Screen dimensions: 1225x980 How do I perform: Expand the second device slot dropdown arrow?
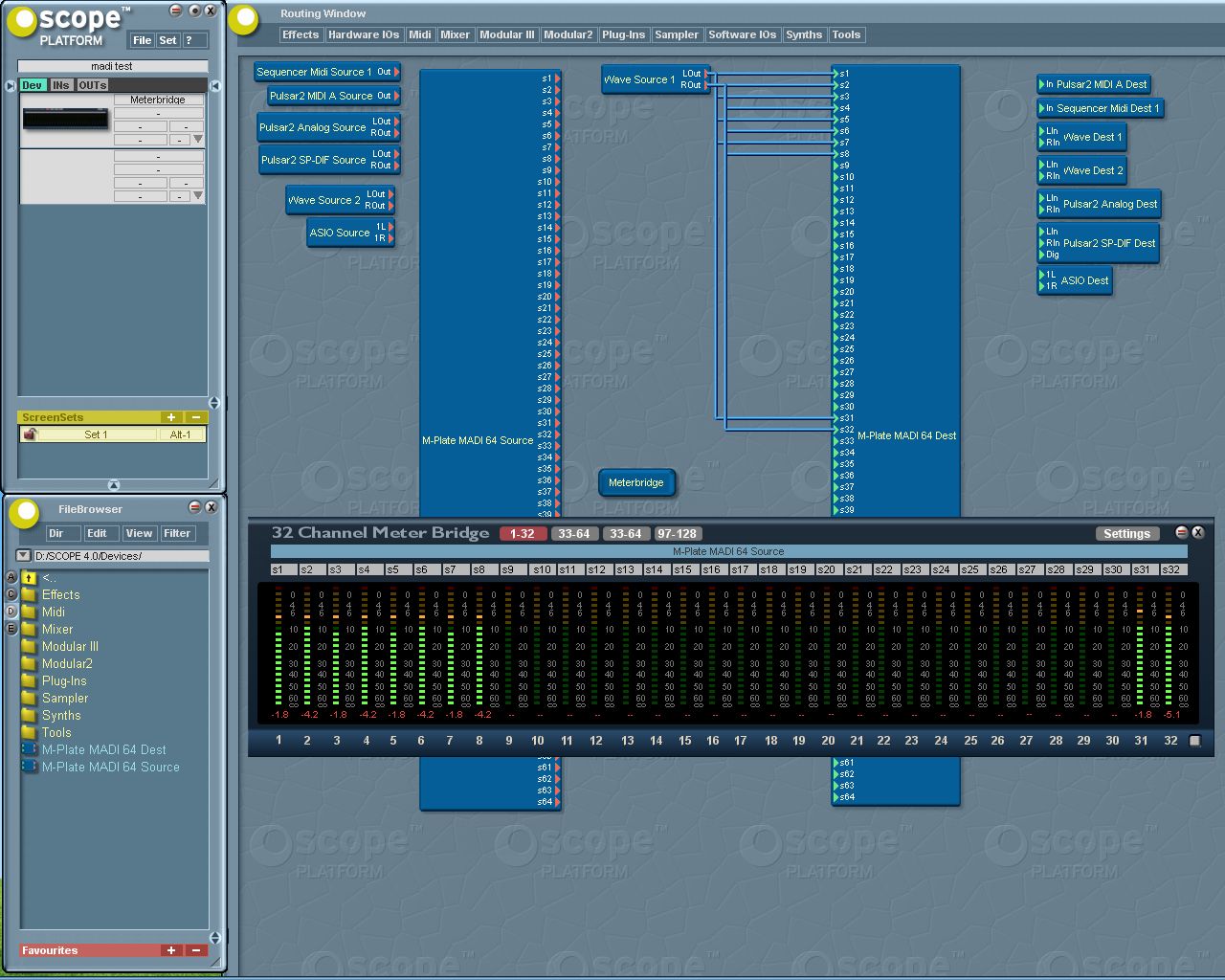[198, 196]
